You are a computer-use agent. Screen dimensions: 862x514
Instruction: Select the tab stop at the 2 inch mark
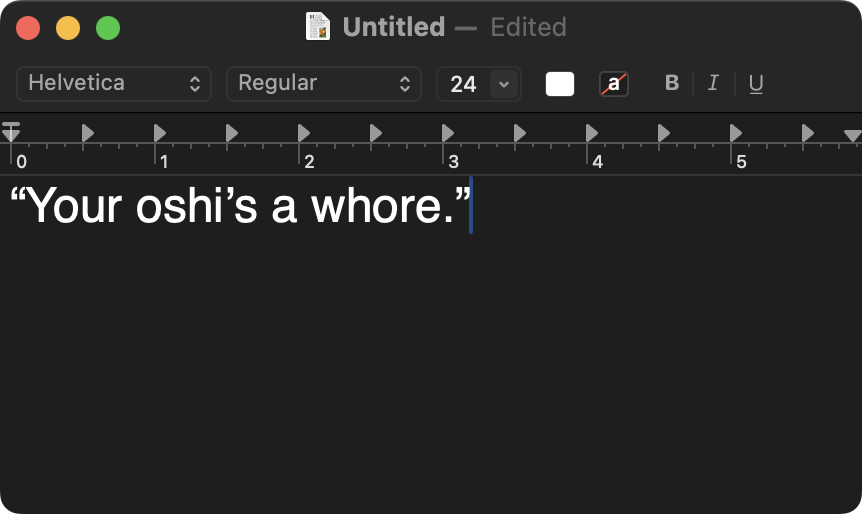tap(304, 133)
